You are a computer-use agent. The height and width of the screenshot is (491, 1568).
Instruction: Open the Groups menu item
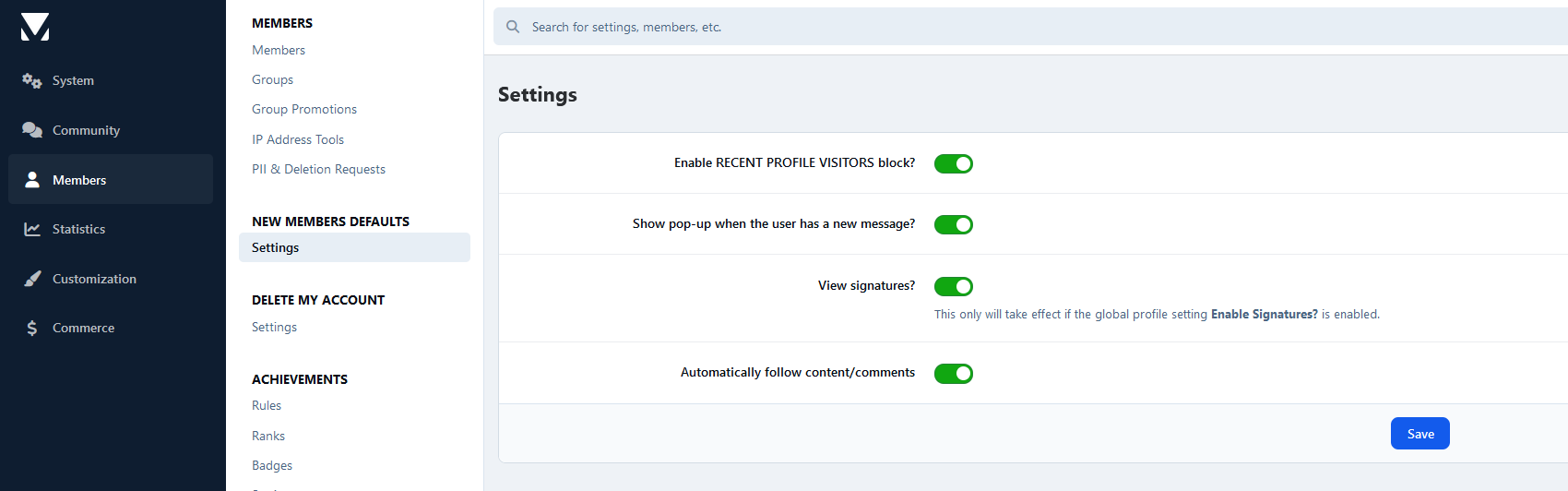tap(272, 79)
